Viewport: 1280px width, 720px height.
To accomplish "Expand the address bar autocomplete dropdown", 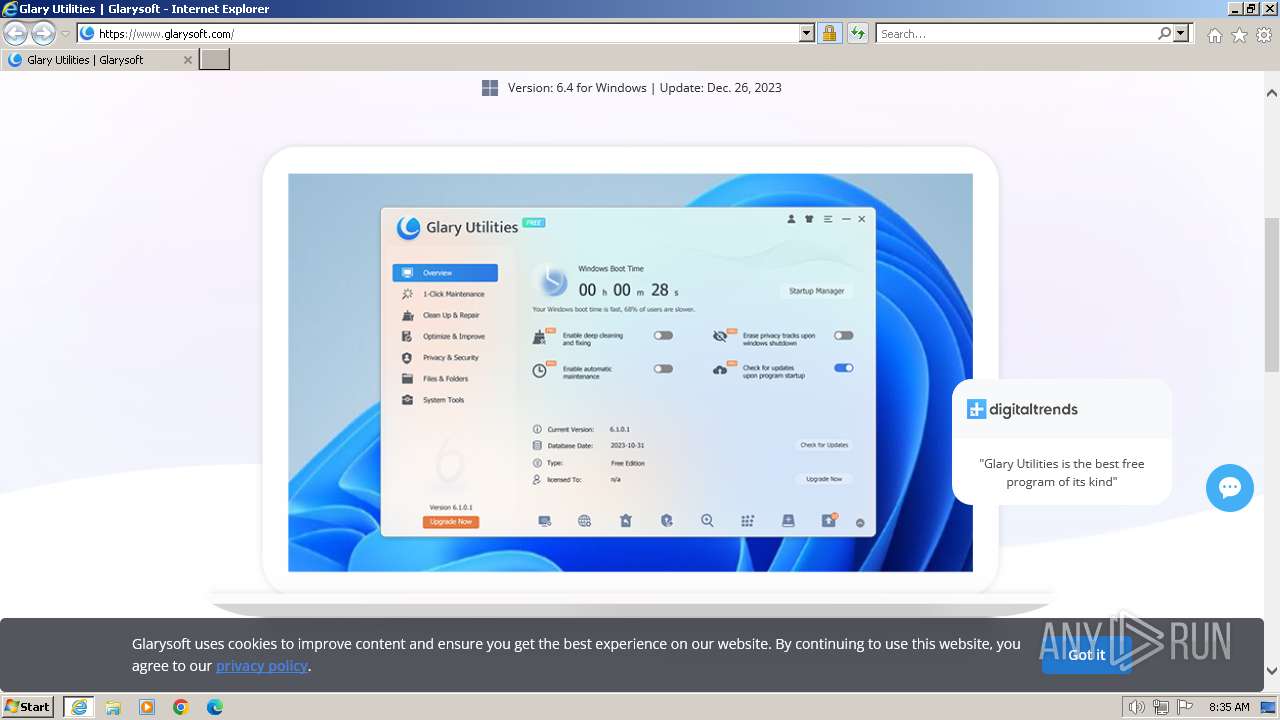I will click(x=807, y=33).
